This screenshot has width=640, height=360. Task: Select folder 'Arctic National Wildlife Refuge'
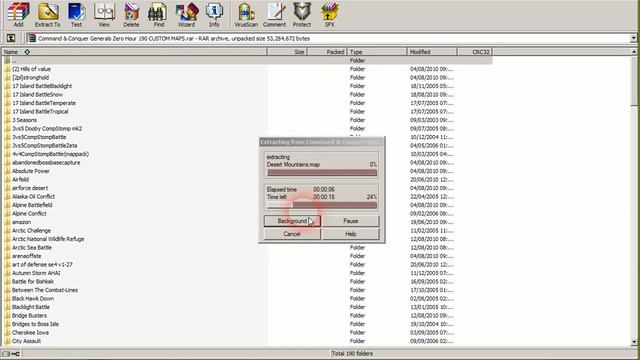click(x=48, y=239)
